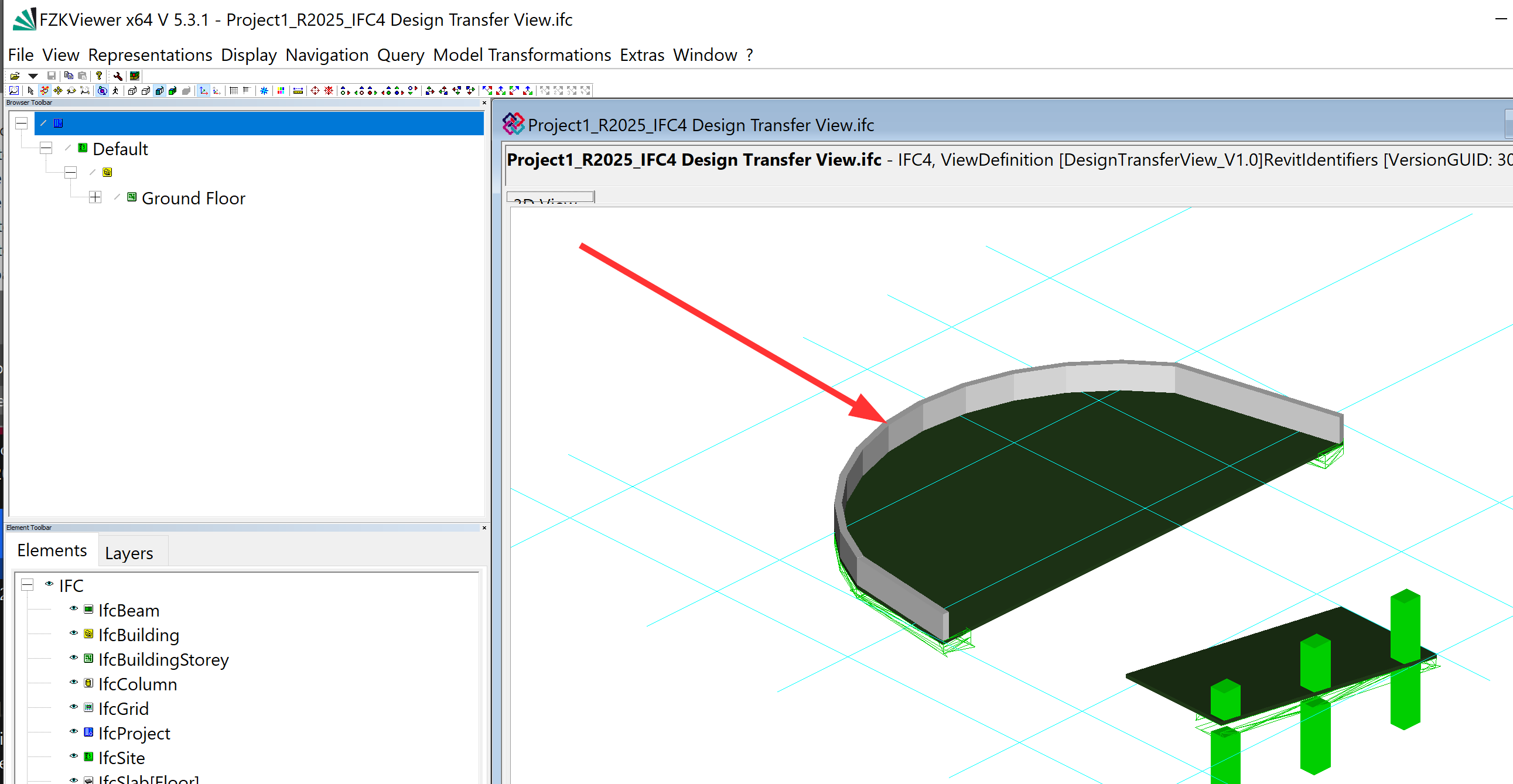Hide IfcColumn elements via eye icon
The image size is (1513, 784).
73,682
